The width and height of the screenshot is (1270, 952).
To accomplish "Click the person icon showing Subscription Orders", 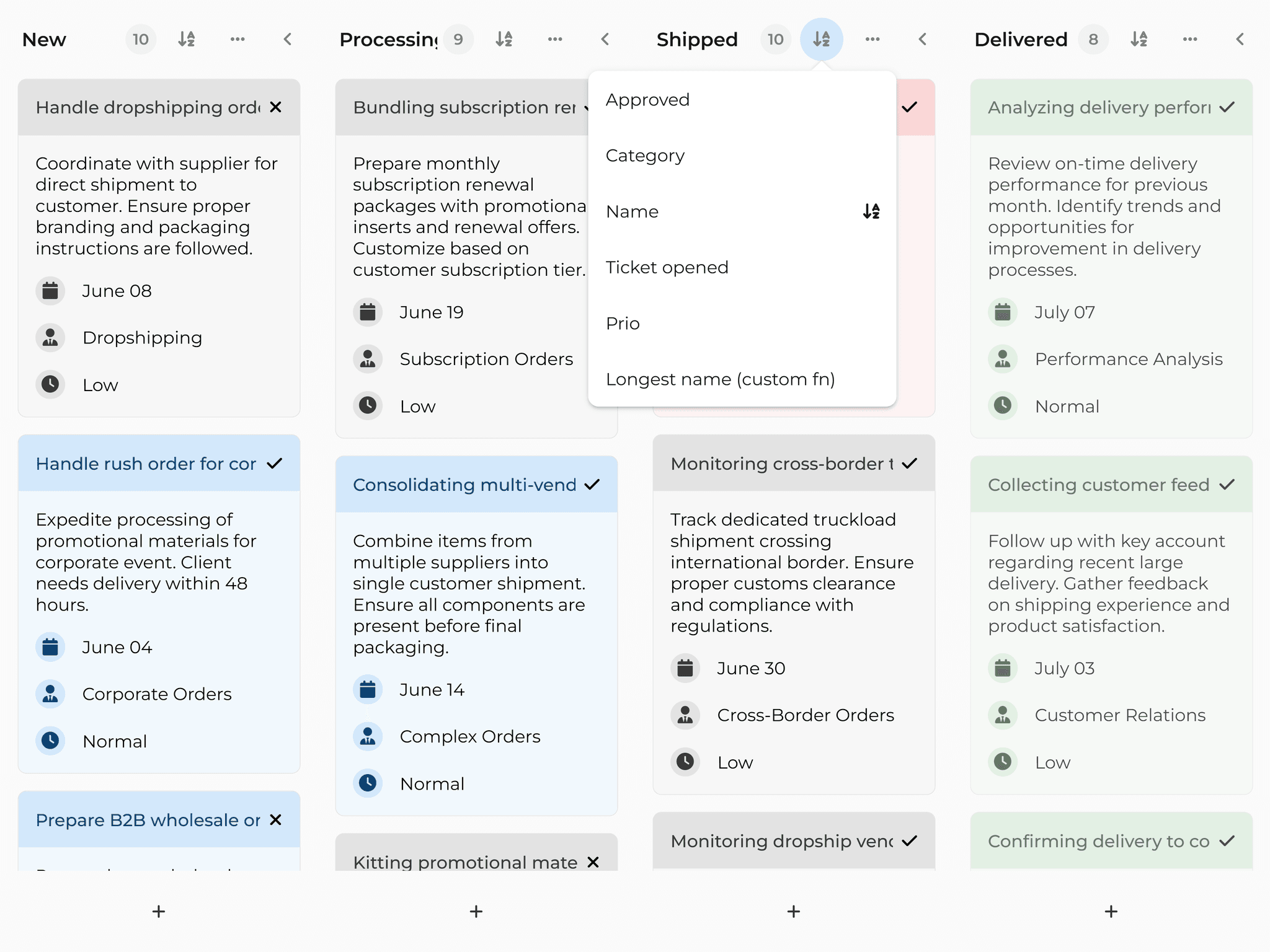I will [368, 358].
